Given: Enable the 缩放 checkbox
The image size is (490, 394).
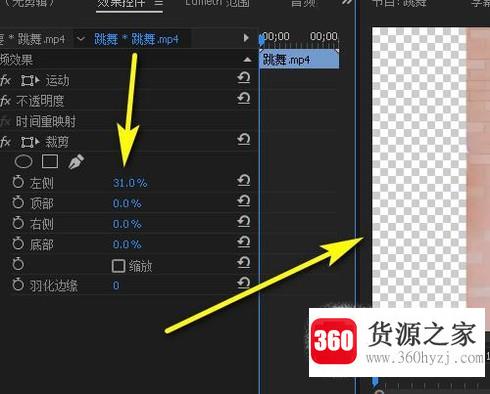Looking at the screenshot, I should pos(118,266).
